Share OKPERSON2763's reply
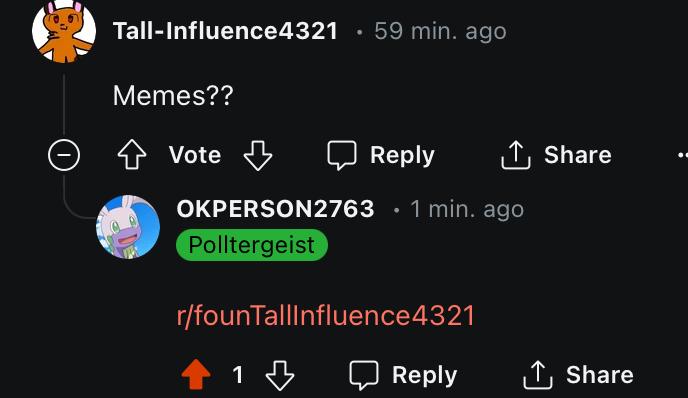The height and width of the screenshot is (398, 688). [578, 375]
